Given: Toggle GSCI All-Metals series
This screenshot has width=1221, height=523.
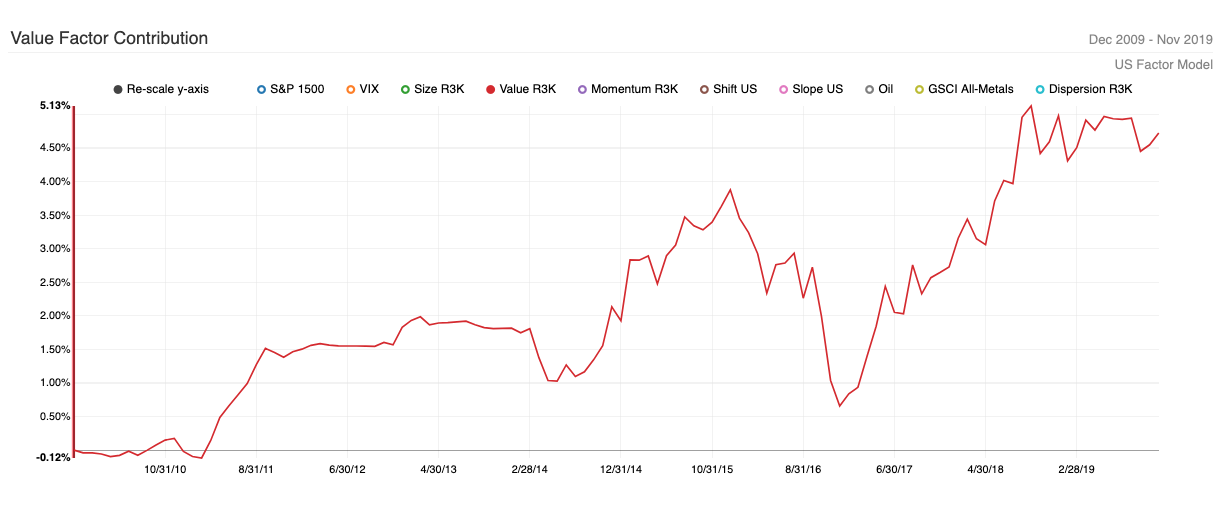Looking at the screenshot, I should (964, 89).
